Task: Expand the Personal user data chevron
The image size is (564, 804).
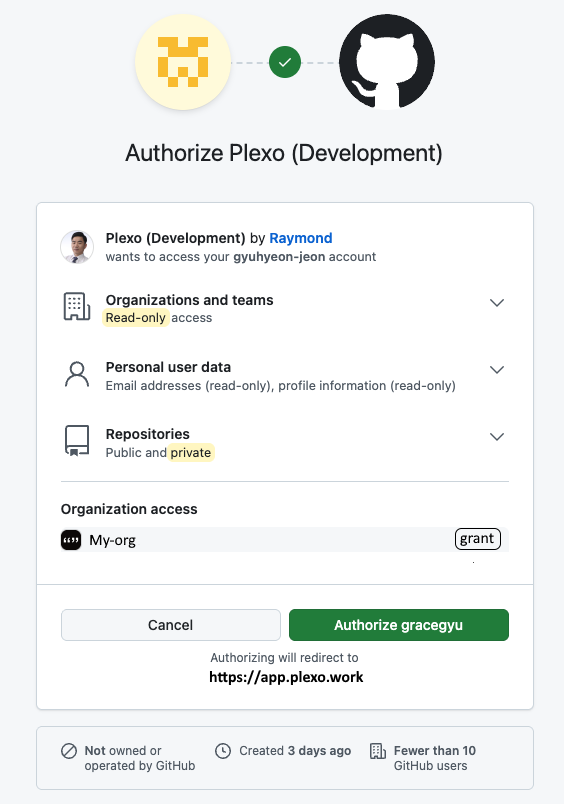Action: [496, 370]
